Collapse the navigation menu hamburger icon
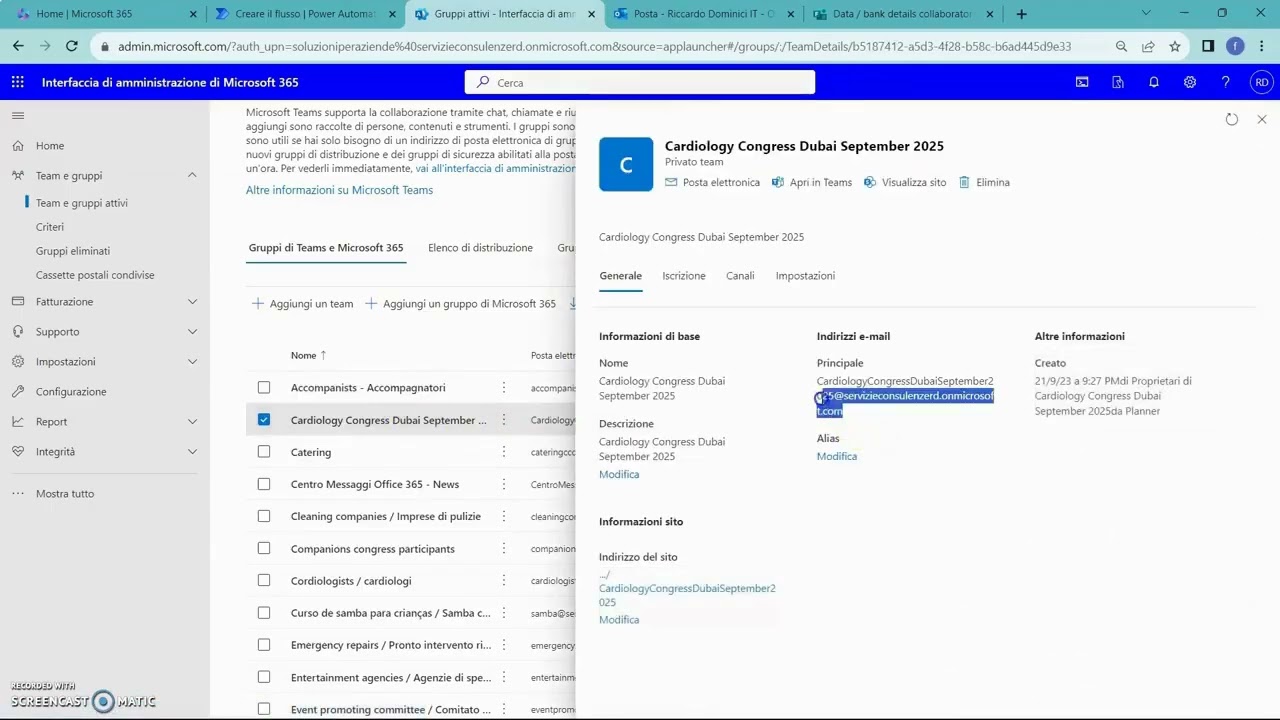Screen dimensions: 1280x720 18,116
